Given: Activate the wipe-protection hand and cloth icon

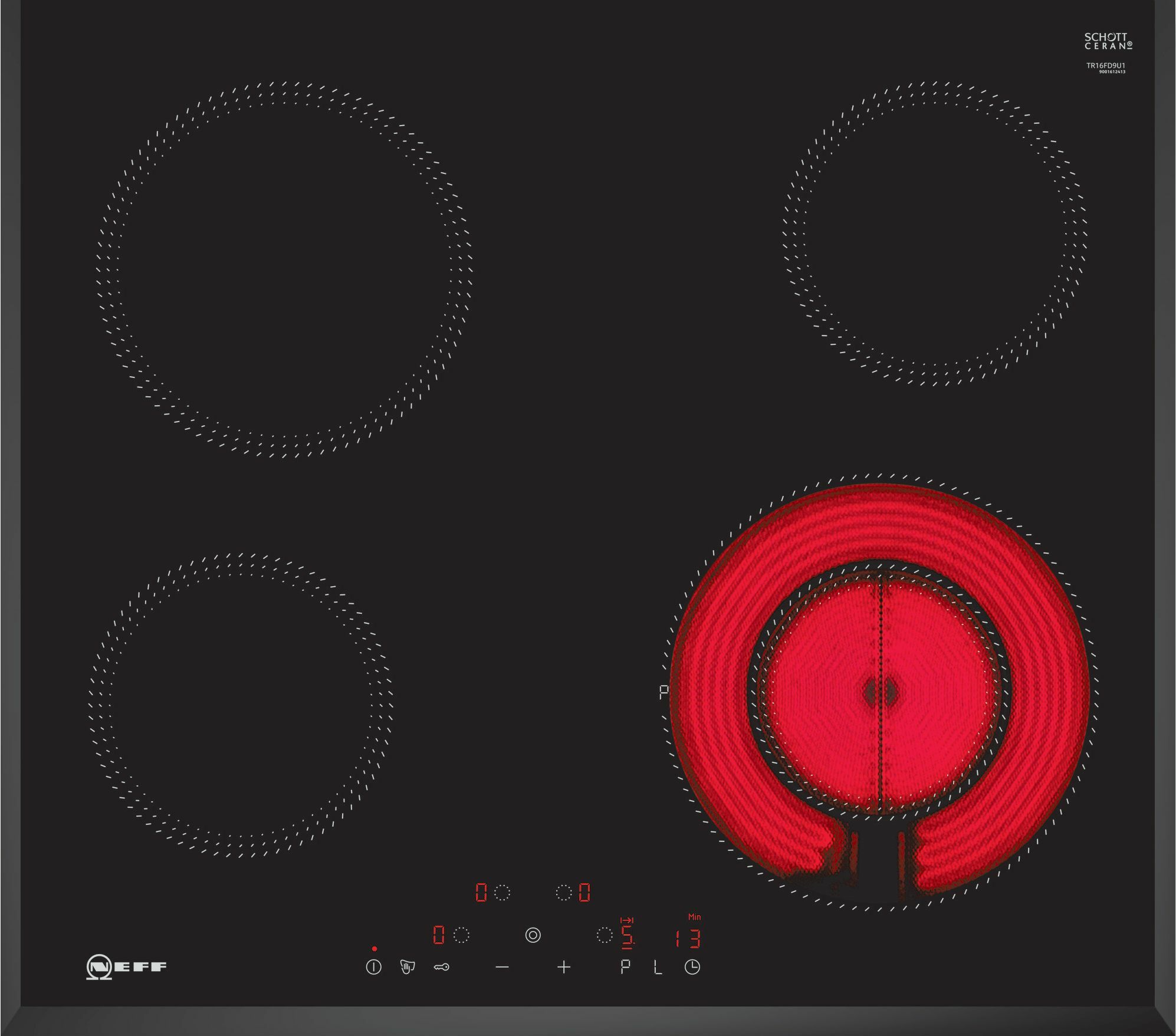Looking at the screenshot, I should (x=407, y=967).
